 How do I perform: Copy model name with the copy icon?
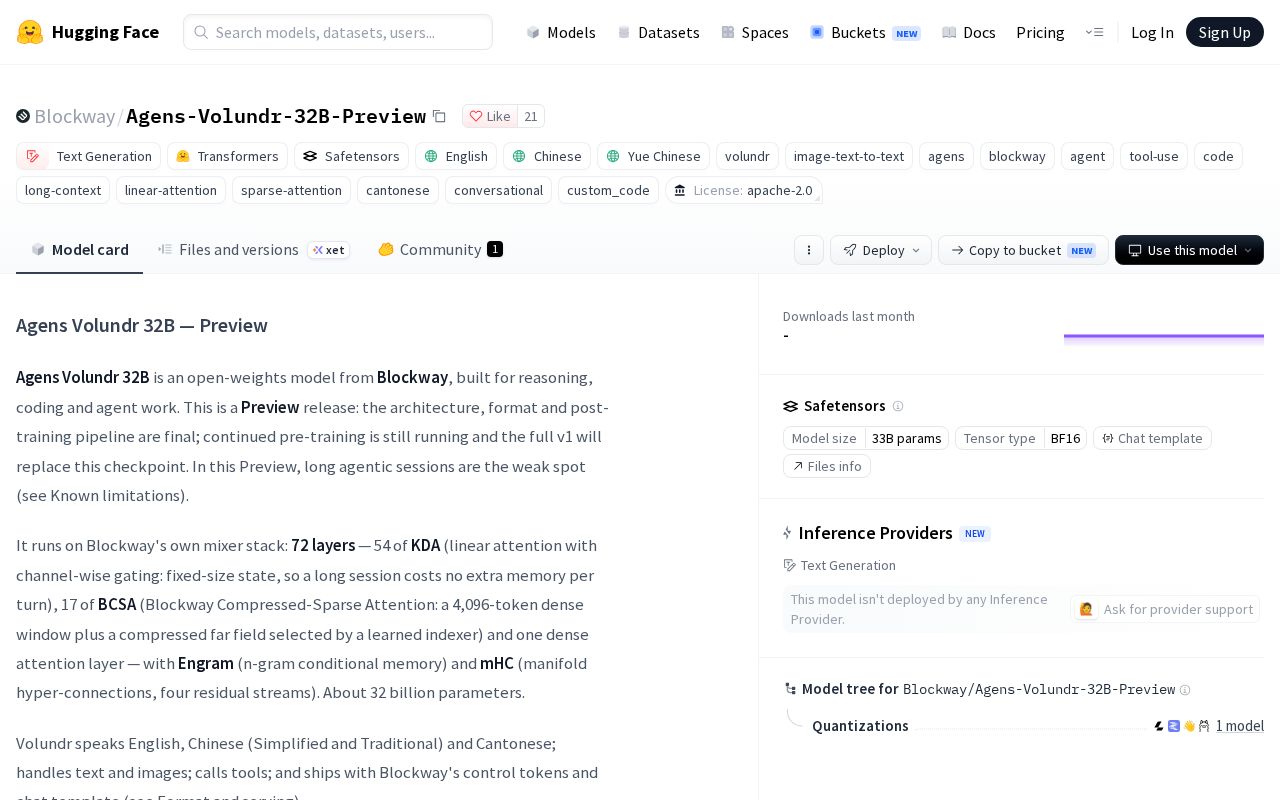pyautogui.click(x=439, y=116)
